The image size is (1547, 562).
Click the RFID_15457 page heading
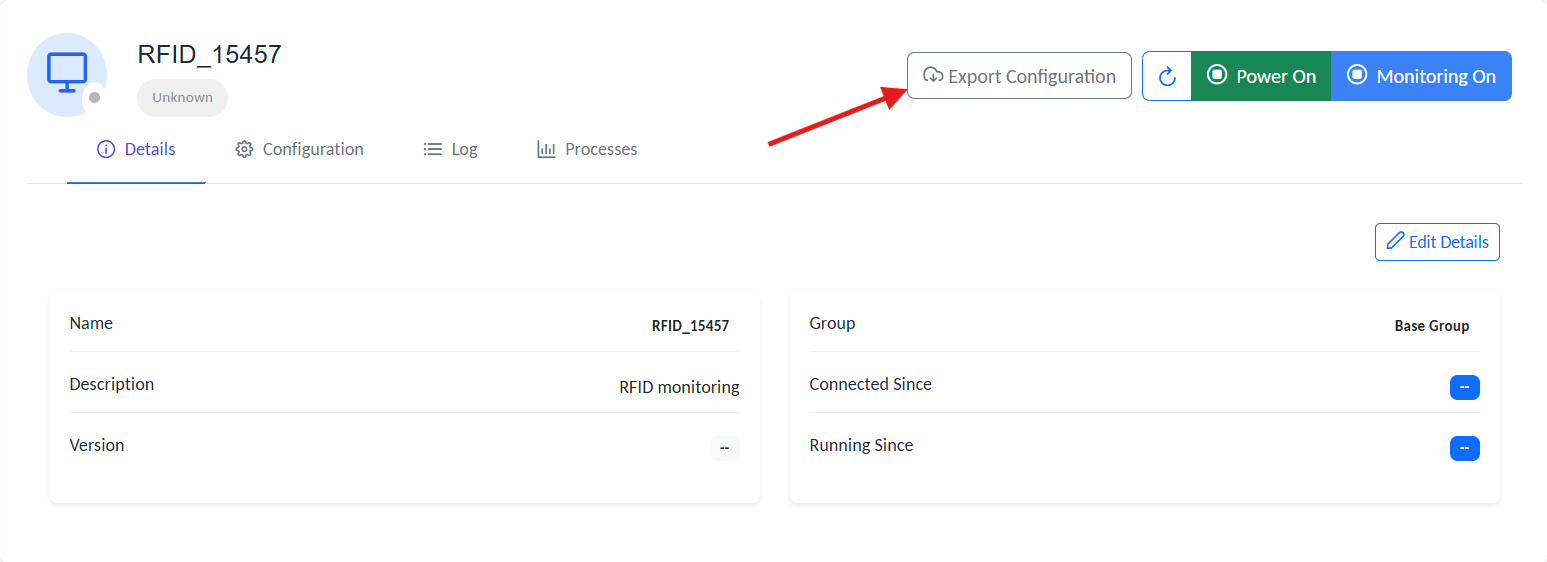tap(210, 54)
